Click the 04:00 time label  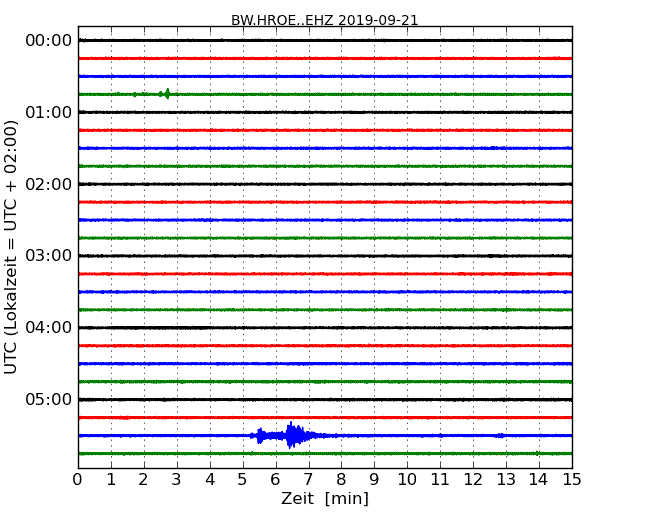49,328
